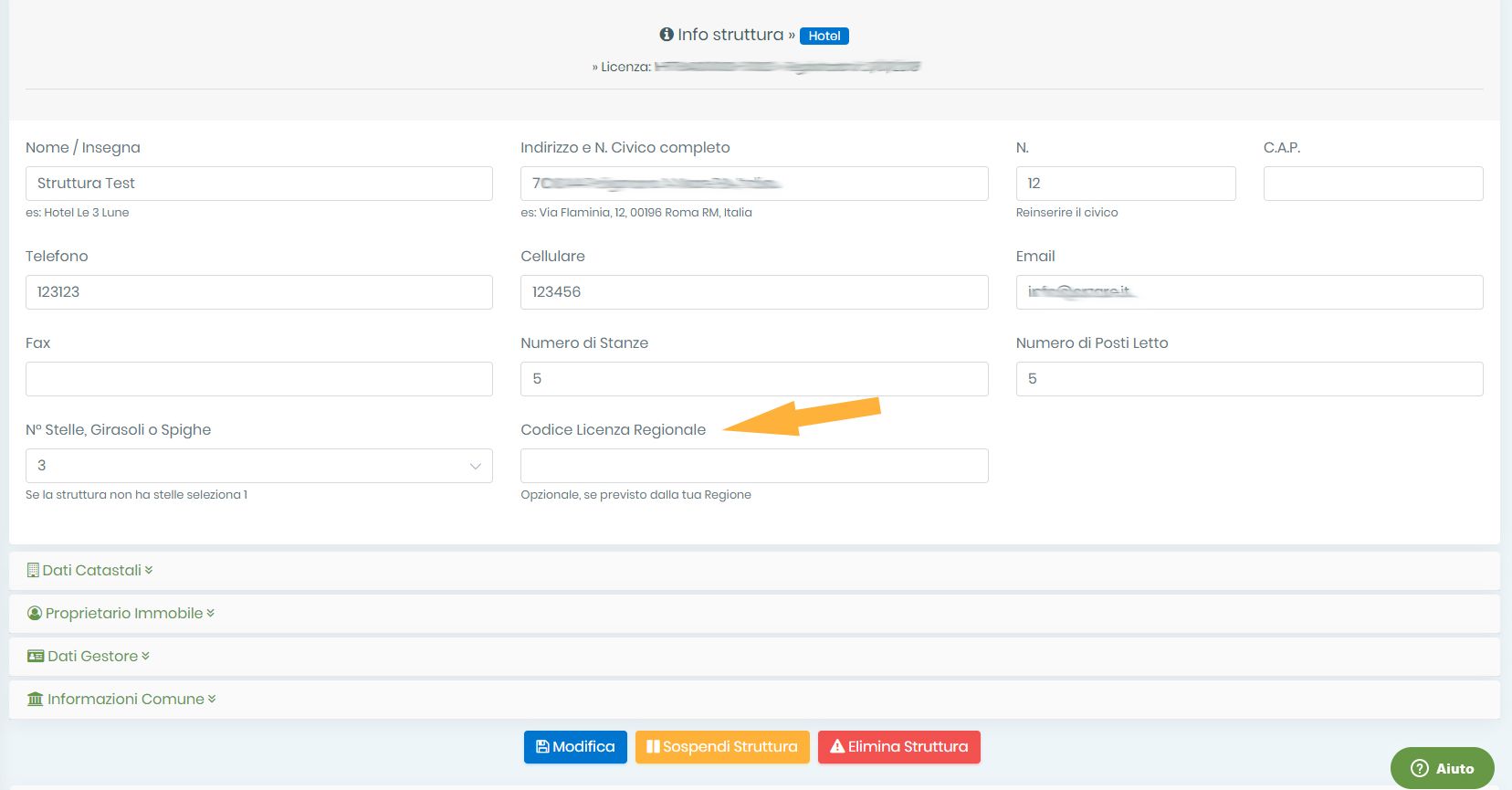Save changes with the Modifica button
Screen dimensions: 1512x790
click(x=575, y=746)
